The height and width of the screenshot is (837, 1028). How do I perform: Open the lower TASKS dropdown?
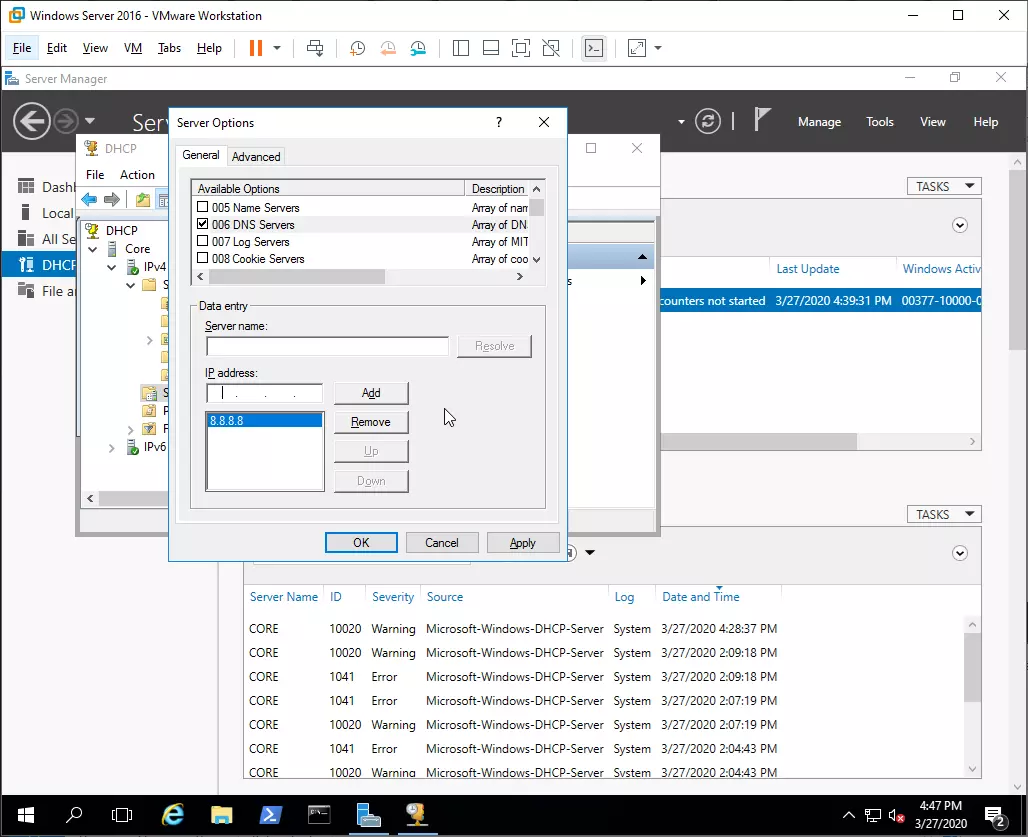(944, 514)
